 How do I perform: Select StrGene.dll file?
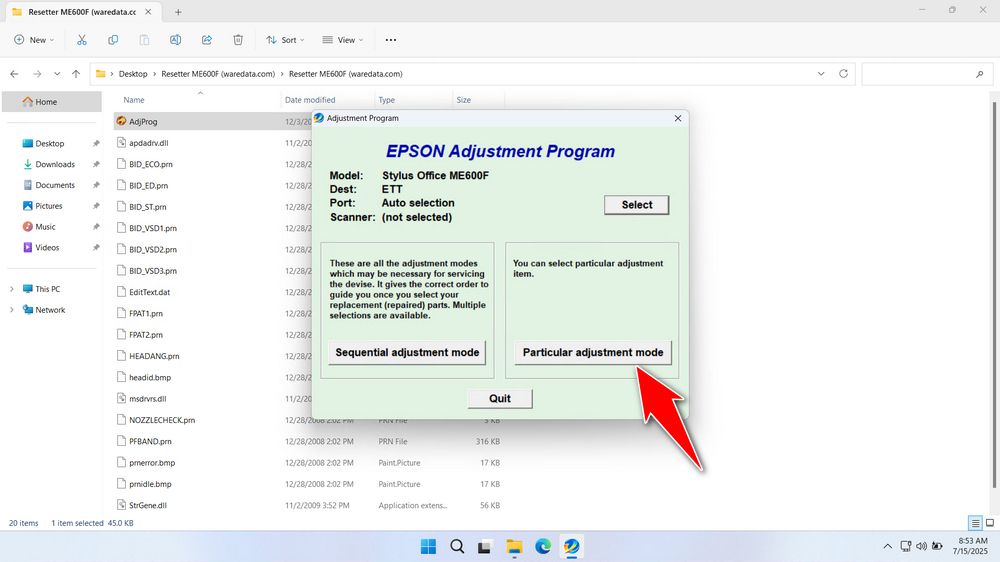(x=148, y=505)
